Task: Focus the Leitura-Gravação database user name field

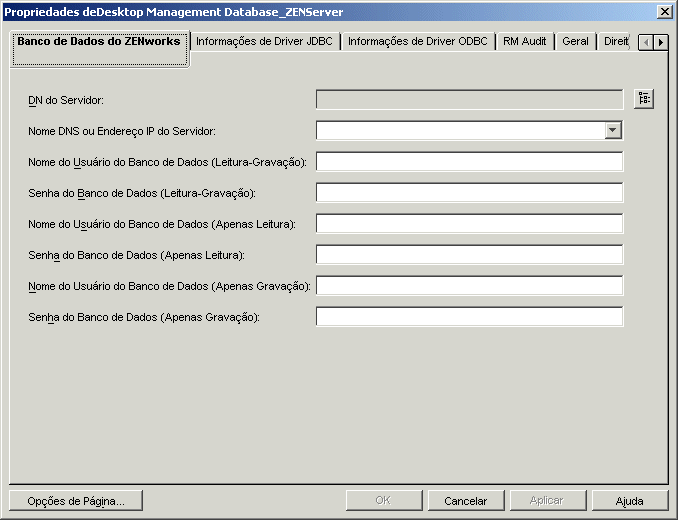Action: point(470,161)
